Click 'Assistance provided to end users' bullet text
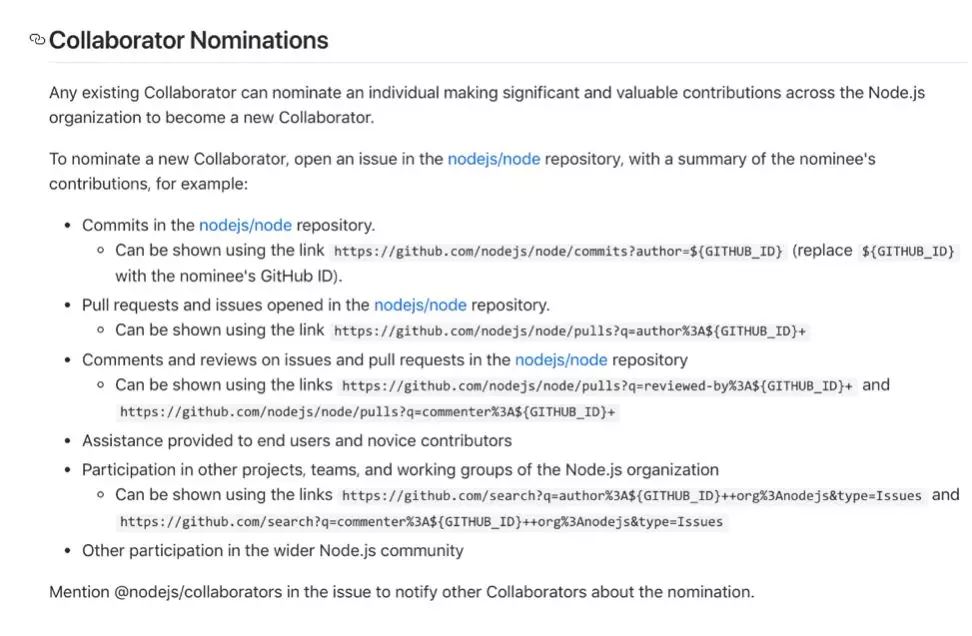972x636 pixels. tap(297, 441)
